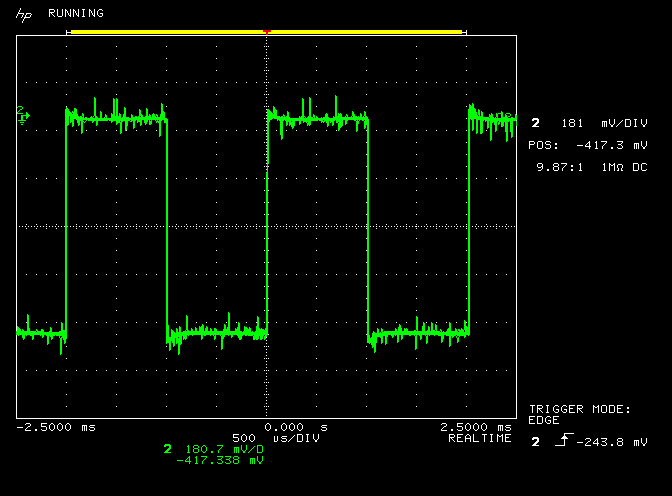Click the white channel 2 label
The image size is (672, 496).
click(x=535, y=124)
